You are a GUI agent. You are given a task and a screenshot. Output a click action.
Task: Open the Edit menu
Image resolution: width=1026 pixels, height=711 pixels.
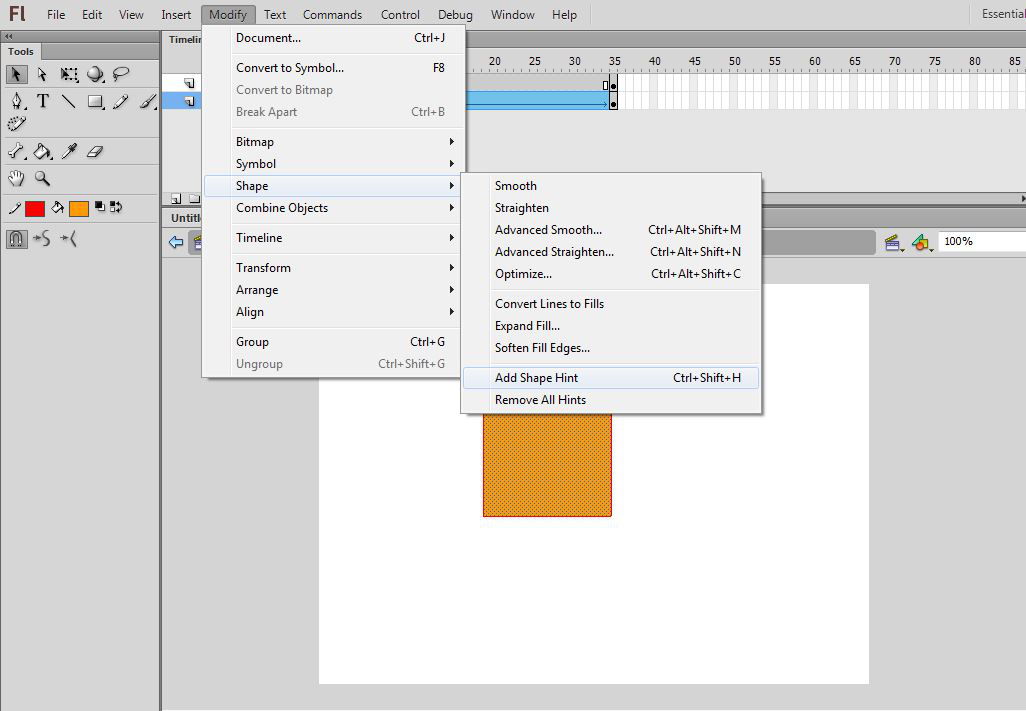92,14
